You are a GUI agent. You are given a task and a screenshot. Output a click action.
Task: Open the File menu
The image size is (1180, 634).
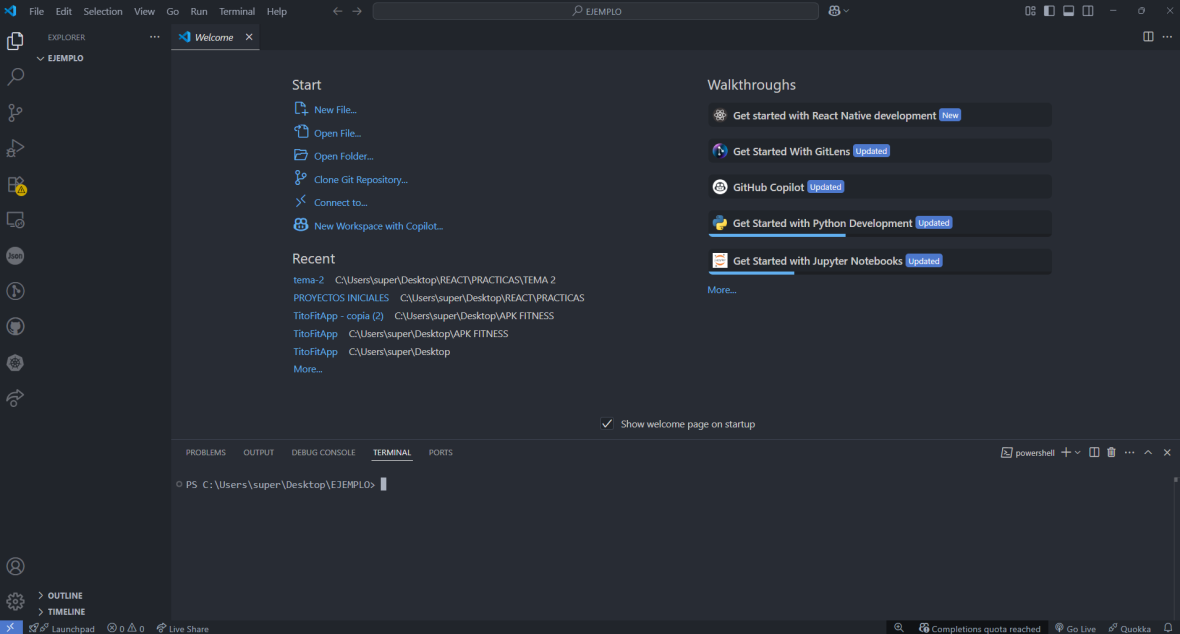point(36,11)
